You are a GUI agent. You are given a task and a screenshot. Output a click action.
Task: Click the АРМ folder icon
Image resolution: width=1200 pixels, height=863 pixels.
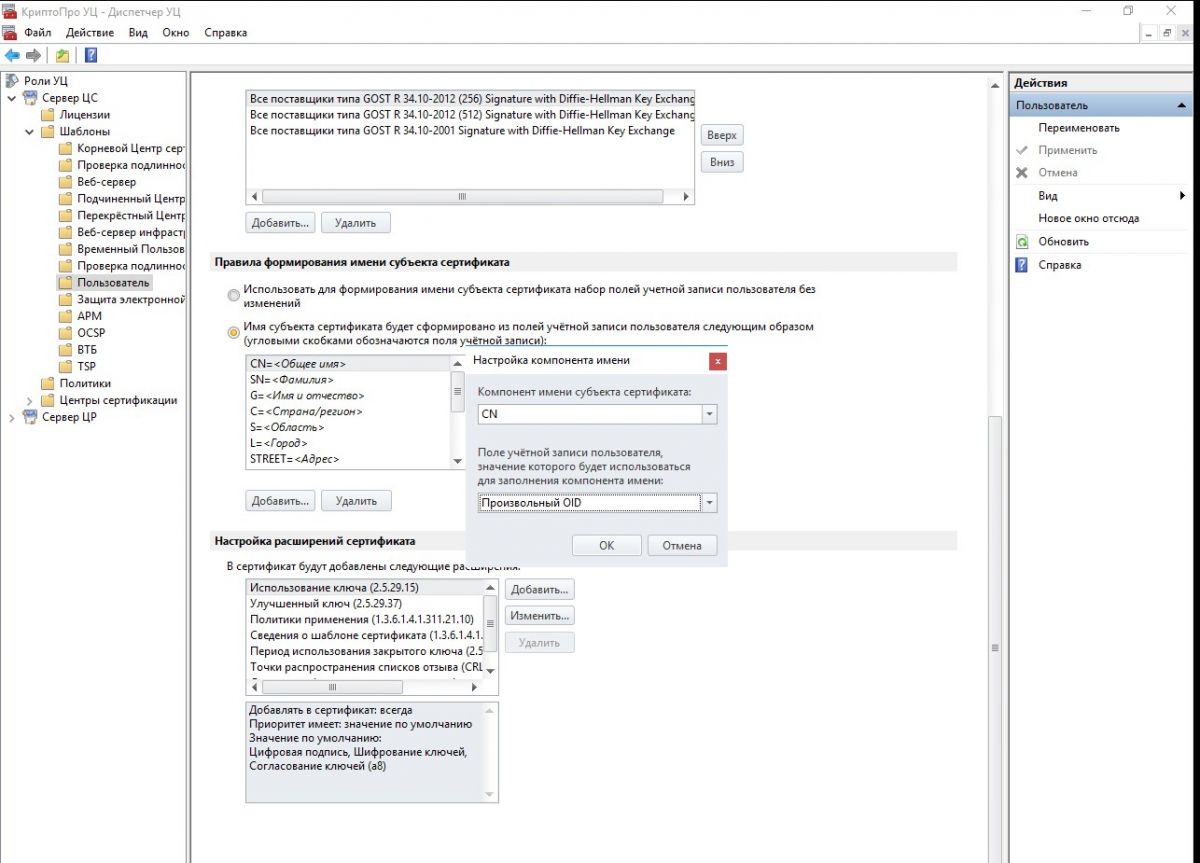(66, 316)
